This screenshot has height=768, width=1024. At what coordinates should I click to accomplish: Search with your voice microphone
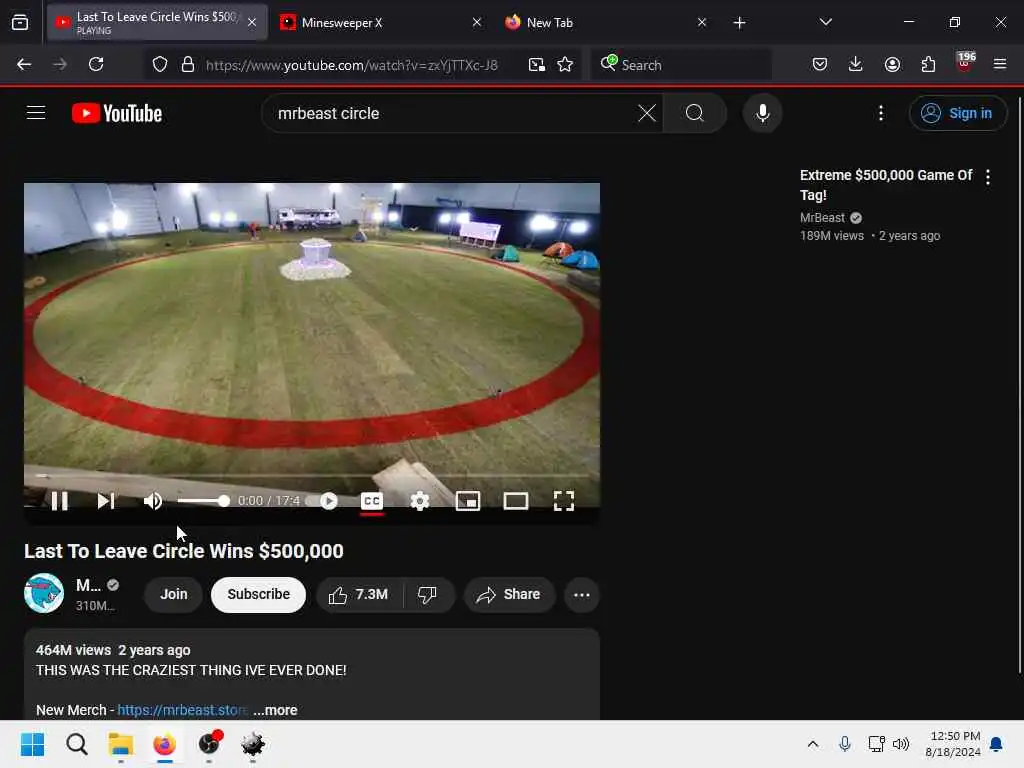[762, 113]
